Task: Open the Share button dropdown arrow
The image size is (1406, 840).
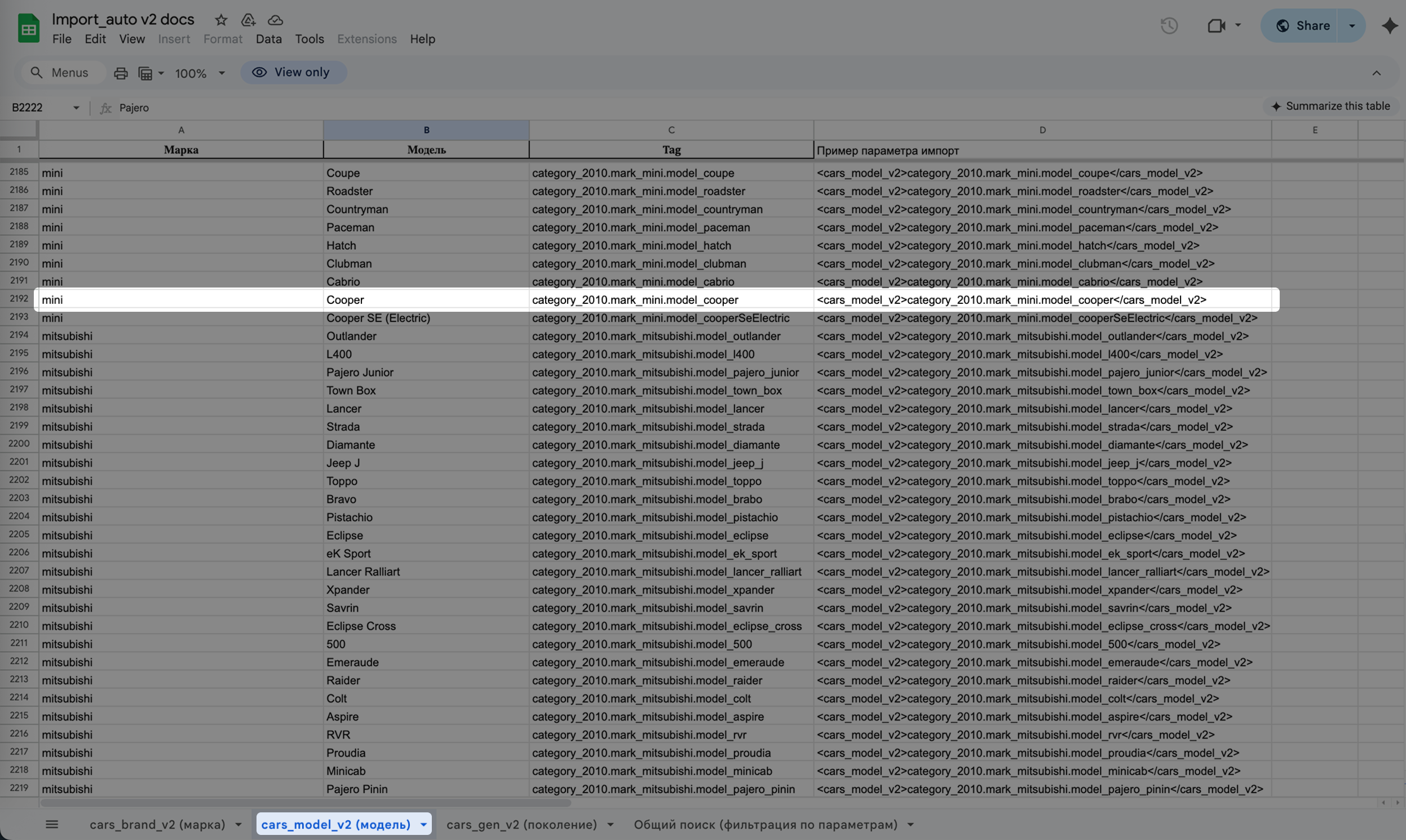Action: (1352, 26)
